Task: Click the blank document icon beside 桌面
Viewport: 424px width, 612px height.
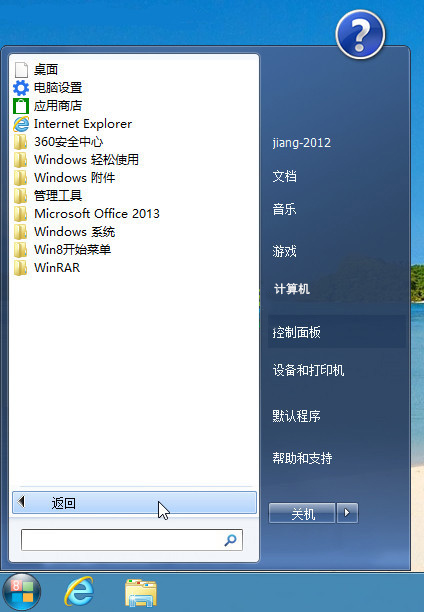Action: [21, 70]
